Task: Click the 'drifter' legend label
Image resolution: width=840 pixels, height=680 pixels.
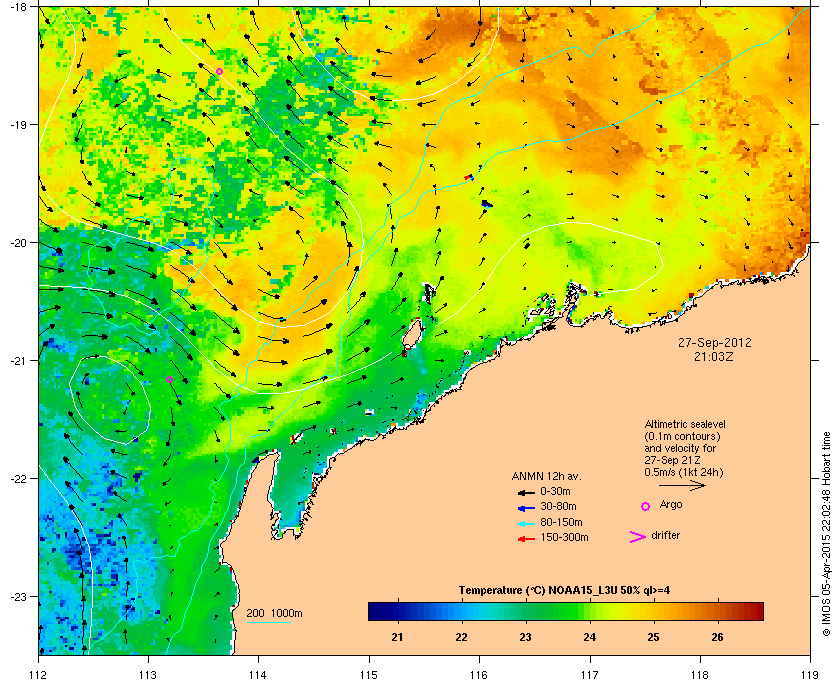Action: point(665,535)
